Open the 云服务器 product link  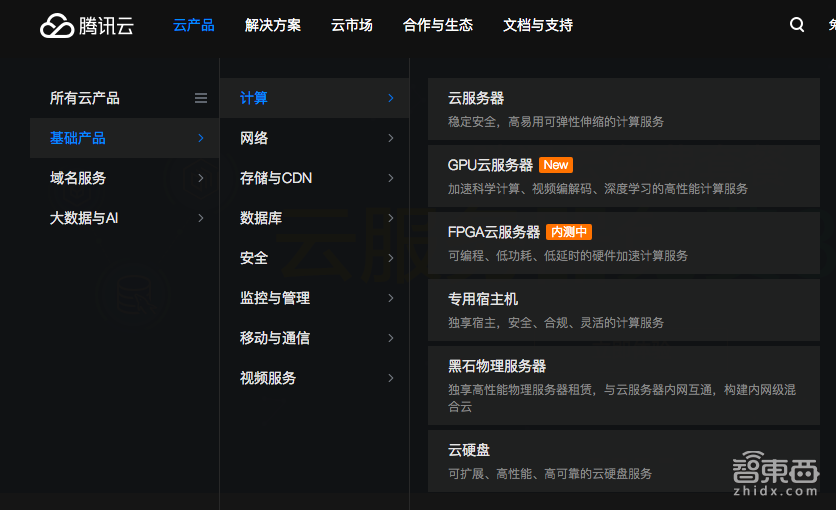pos(476,98)
